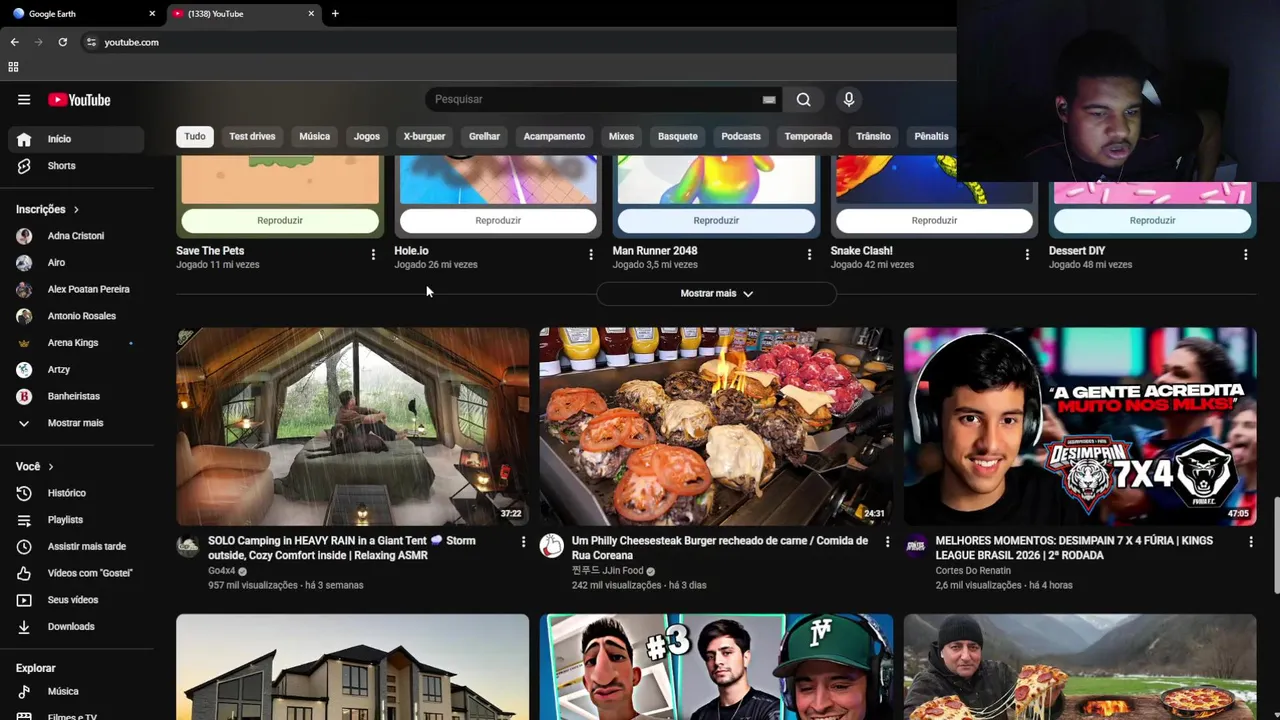Viewport: 1280px width, 720px height.
Task: Click Reproduzir for Hole.io
Action: (498, 220)
